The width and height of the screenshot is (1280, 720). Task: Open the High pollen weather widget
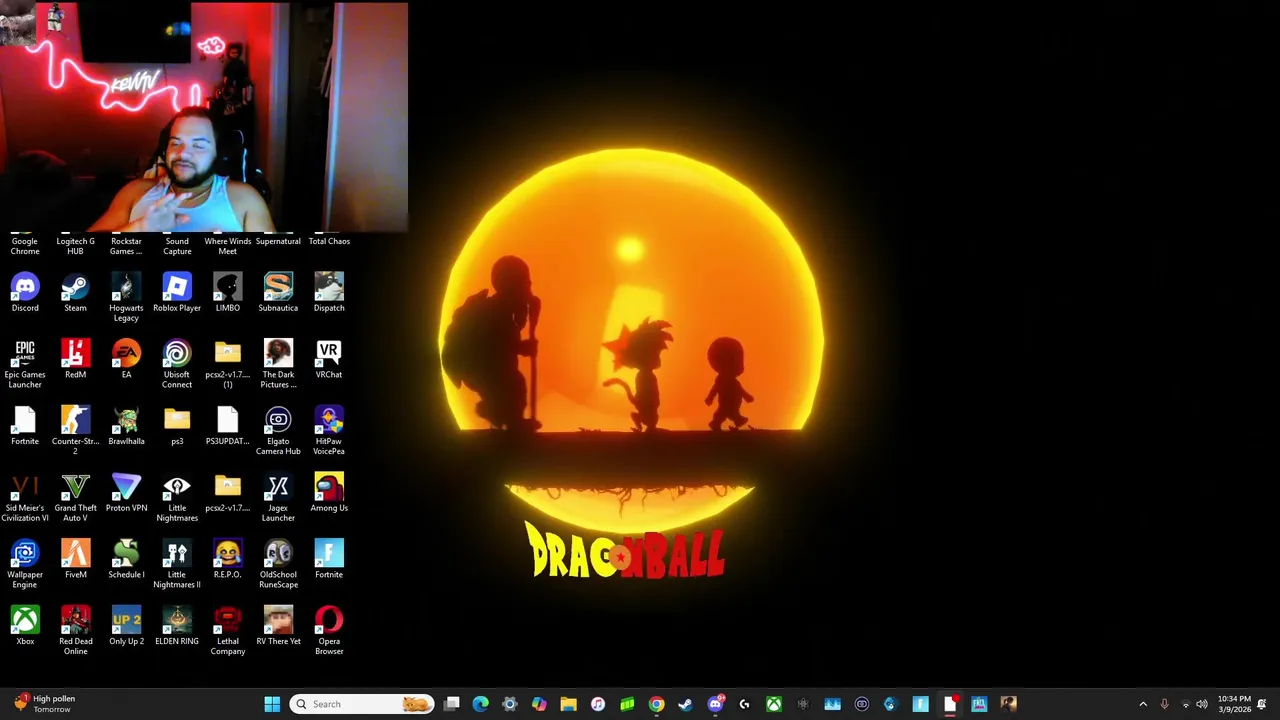(45, 704)
